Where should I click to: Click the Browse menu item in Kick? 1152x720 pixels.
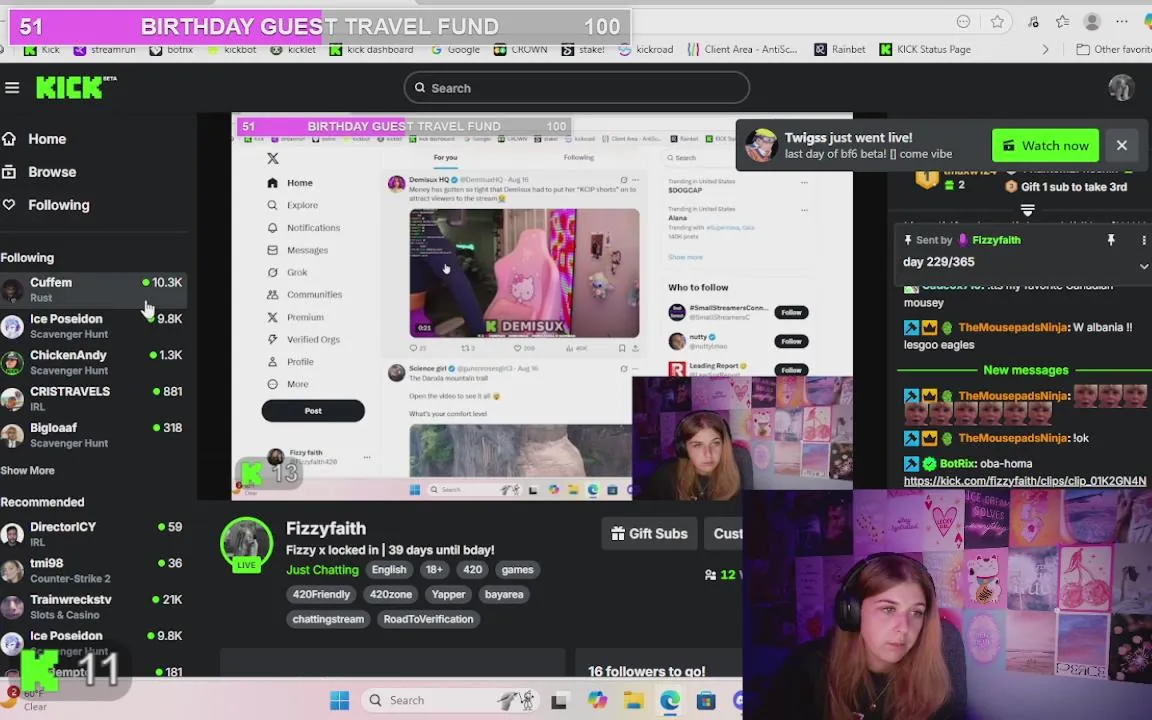tap(52, 172)
